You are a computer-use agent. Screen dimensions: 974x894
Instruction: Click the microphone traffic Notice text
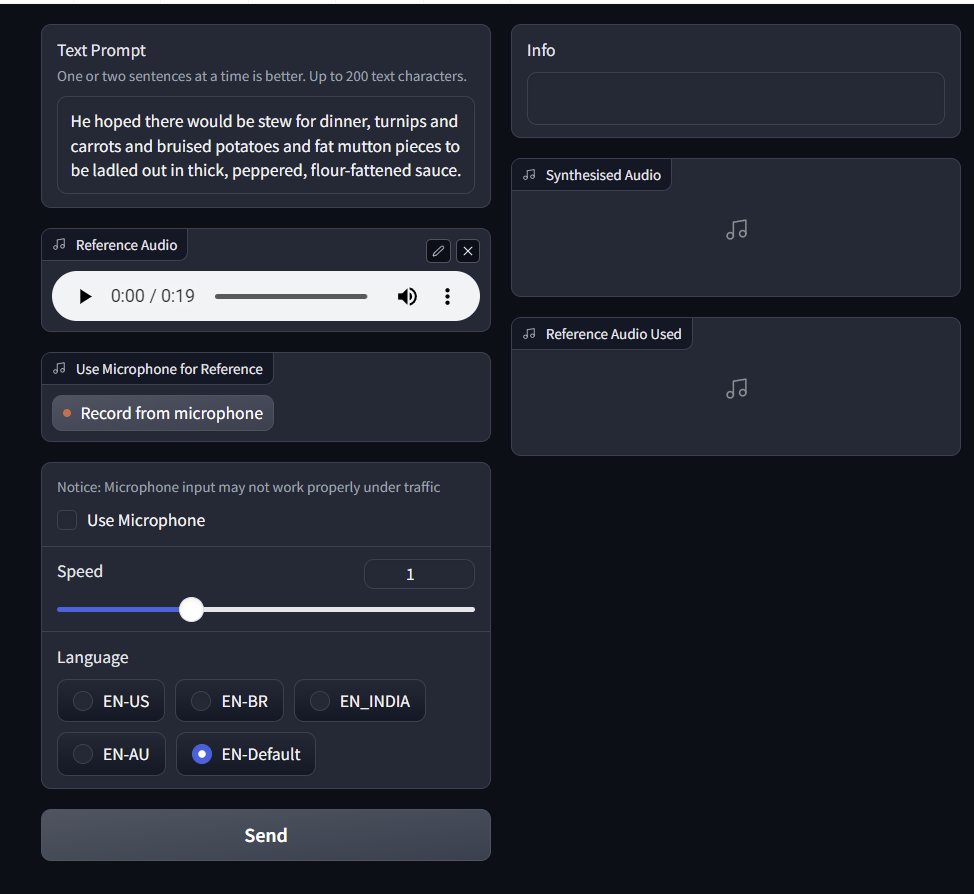pos(248,487)
